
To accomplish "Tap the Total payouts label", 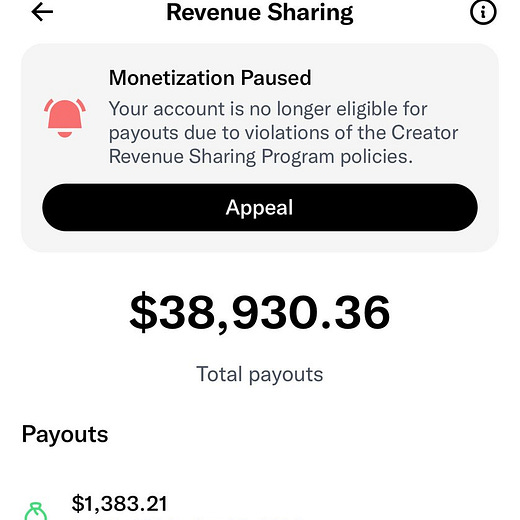I will (x=260, y=374).
